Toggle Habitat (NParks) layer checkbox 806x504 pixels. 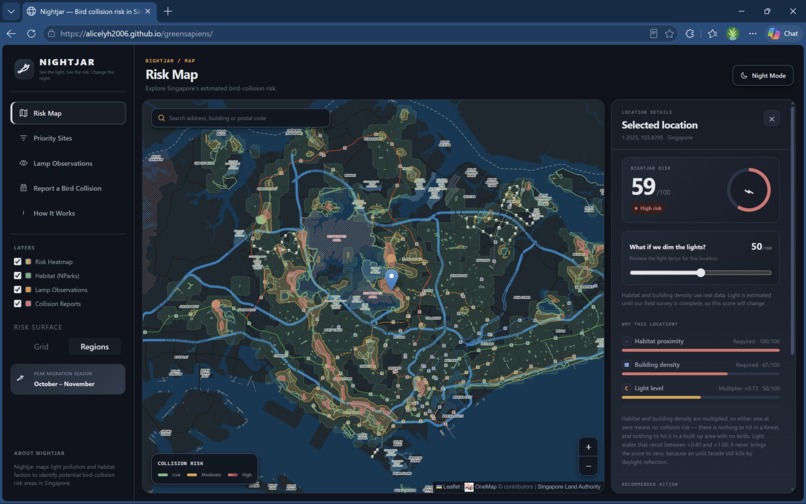[17, 276]
